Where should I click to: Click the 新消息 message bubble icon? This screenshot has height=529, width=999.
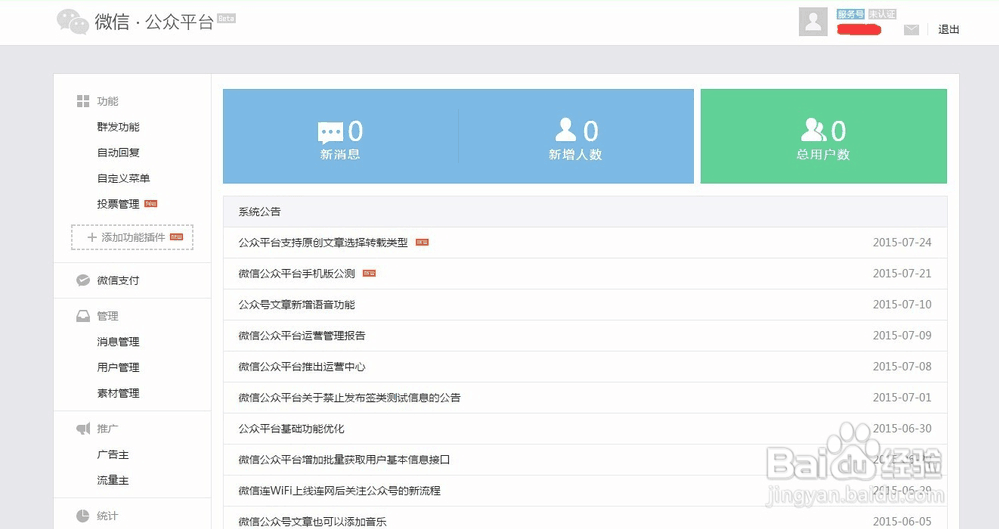tap(330, 133)
